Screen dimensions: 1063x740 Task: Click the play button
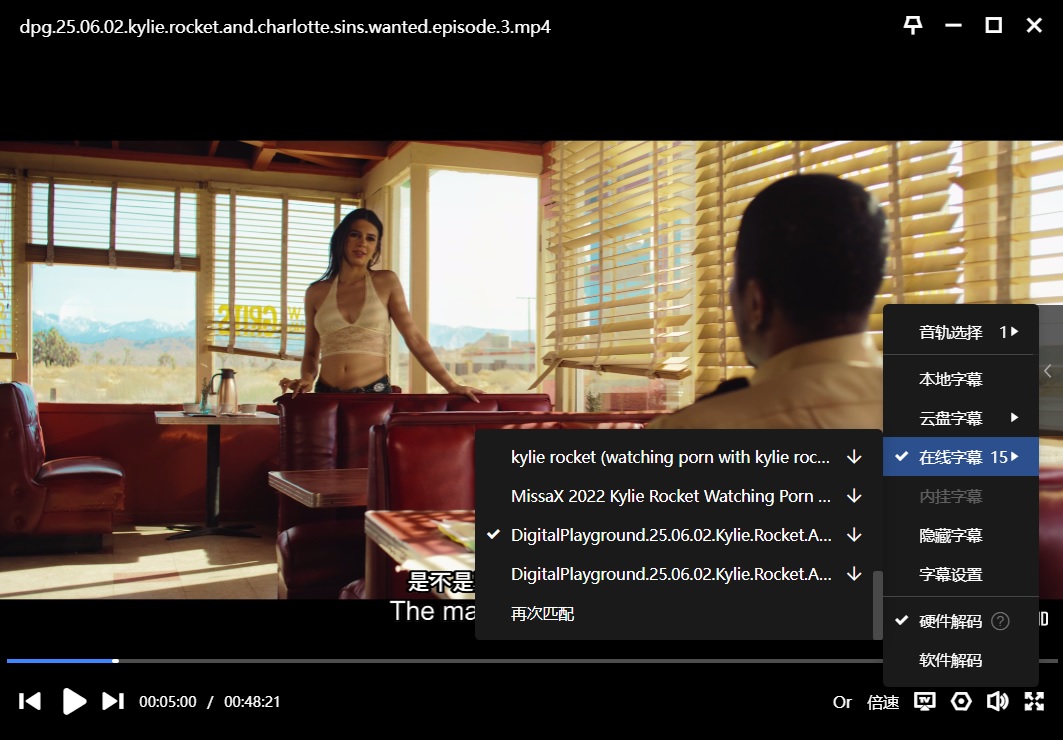74,701
